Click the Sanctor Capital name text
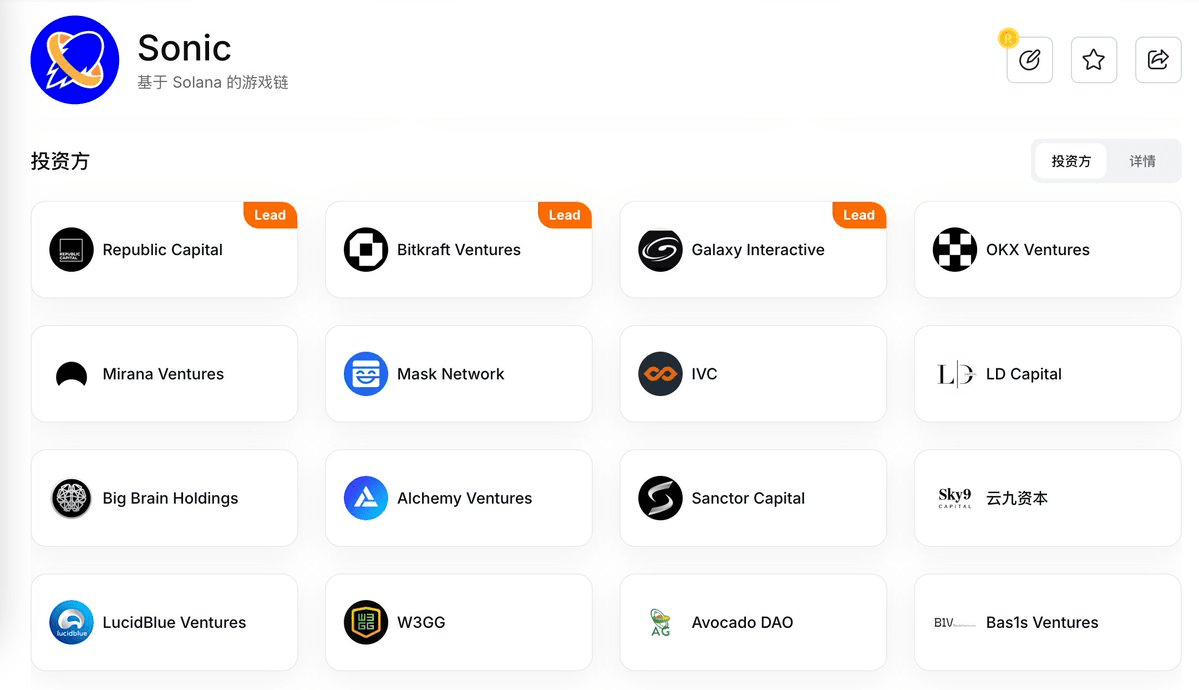1199x690 pixels. (748, 498)
